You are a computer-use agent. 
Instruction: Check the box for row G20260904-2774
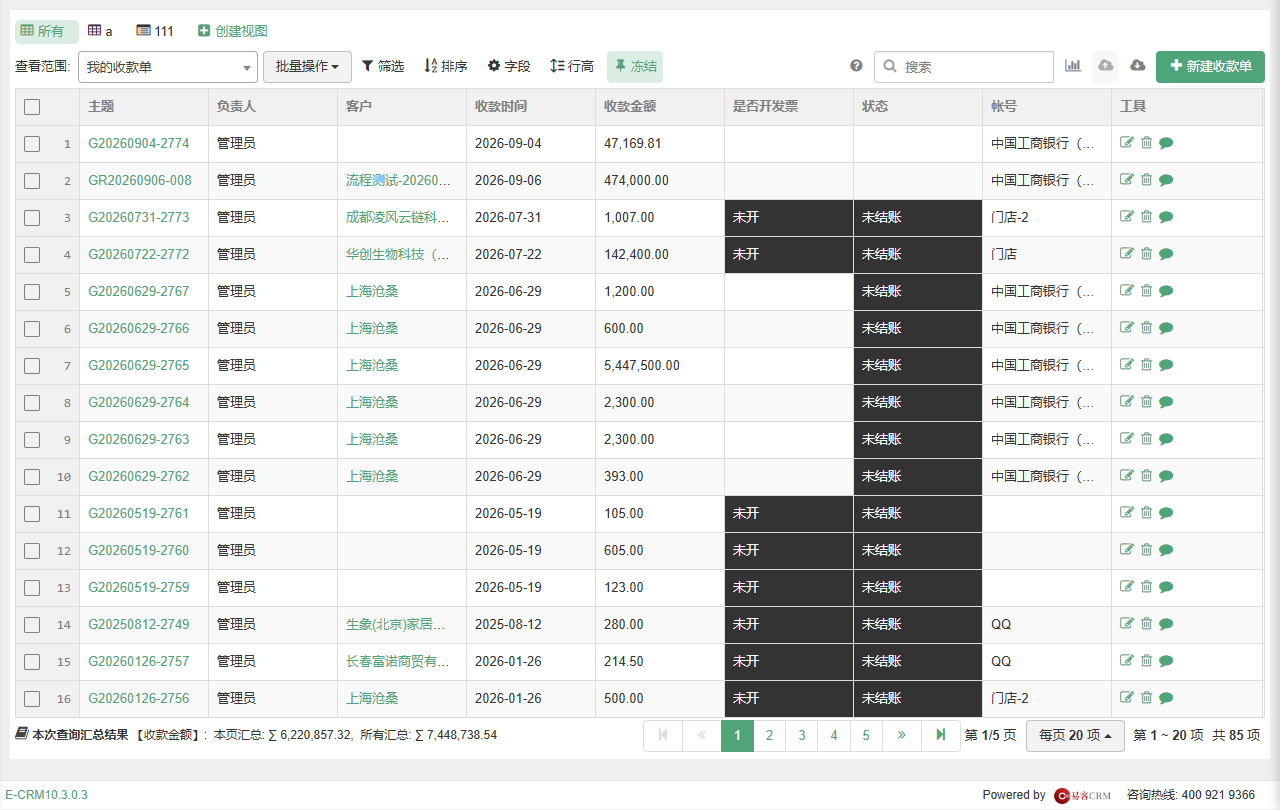(x=32, y=144)
